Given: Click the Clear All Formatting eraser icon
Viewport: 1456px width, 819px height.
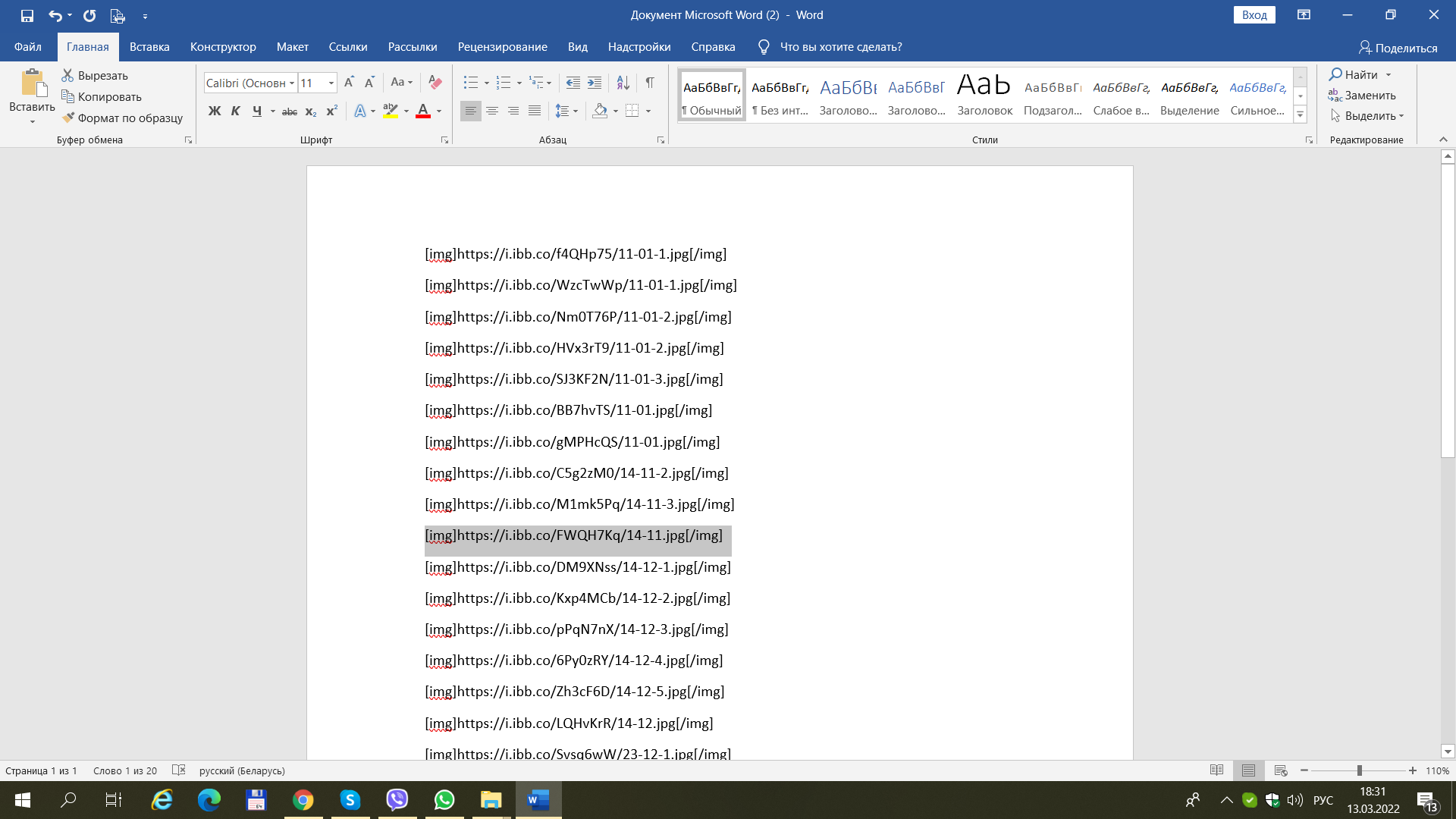Looking at the screenshot, I should click(x=435, y=82).
